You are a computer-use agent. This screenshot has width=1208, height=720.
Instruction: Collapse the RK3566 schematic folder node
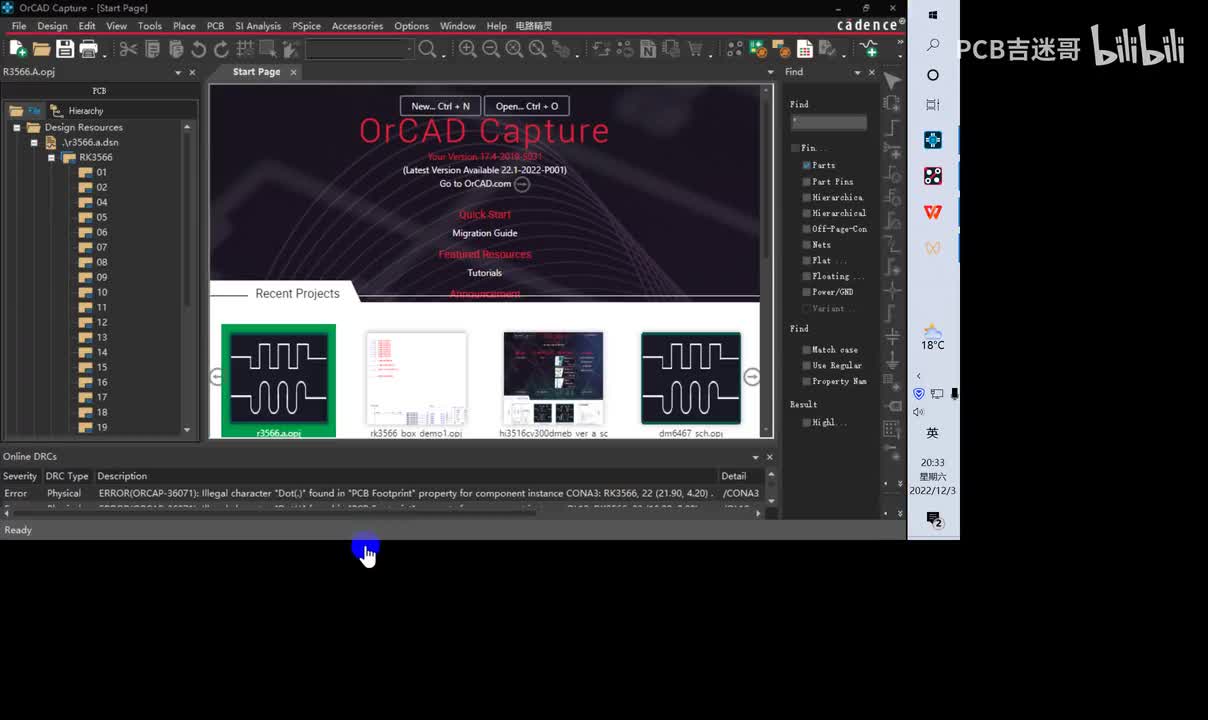click(51, 157)
